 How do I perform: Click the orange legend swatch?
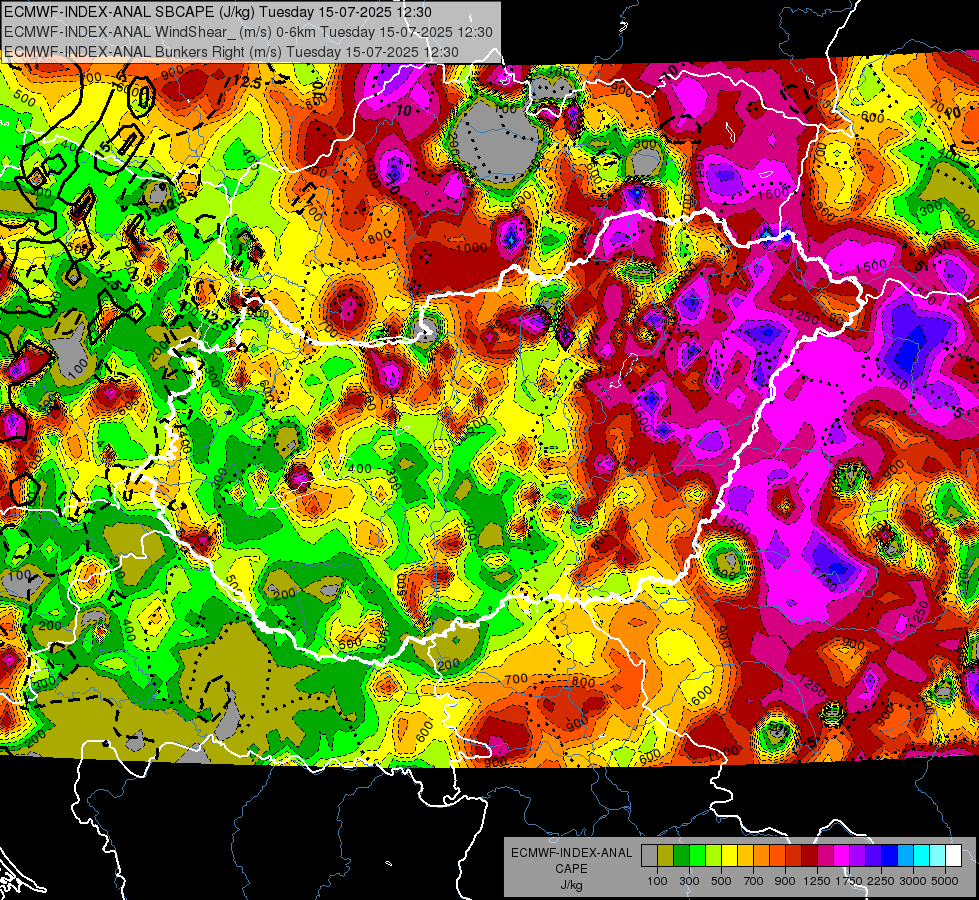pyautogui.click(x=762, y=856)
